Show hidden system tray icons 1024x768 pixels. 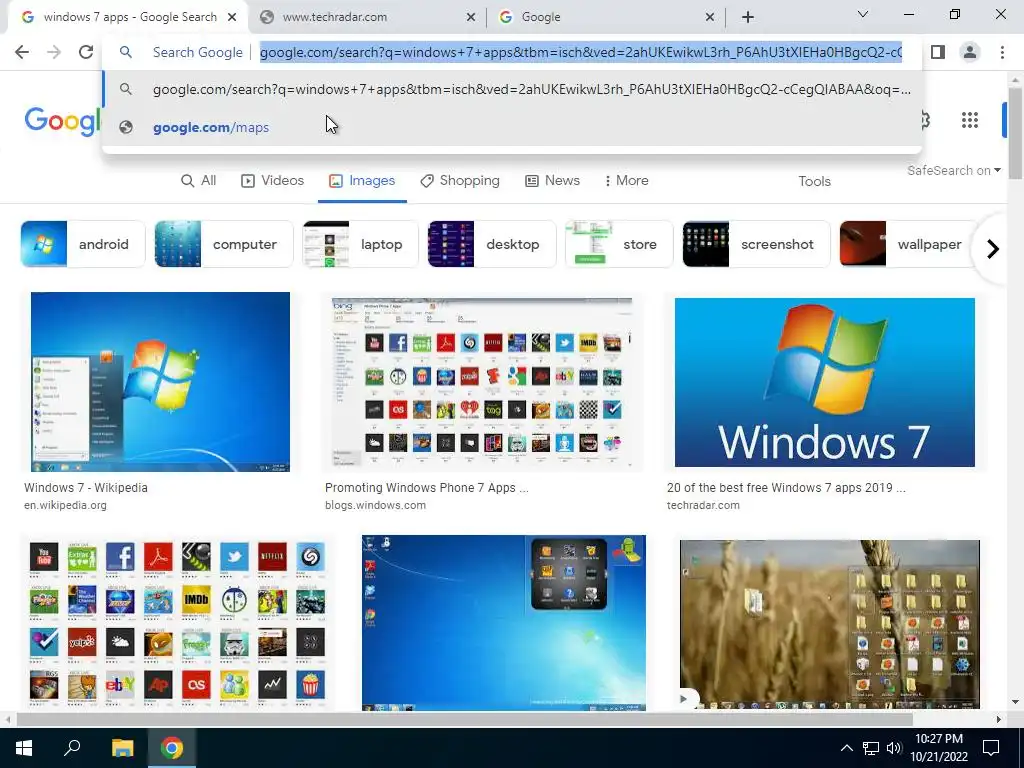846,748
